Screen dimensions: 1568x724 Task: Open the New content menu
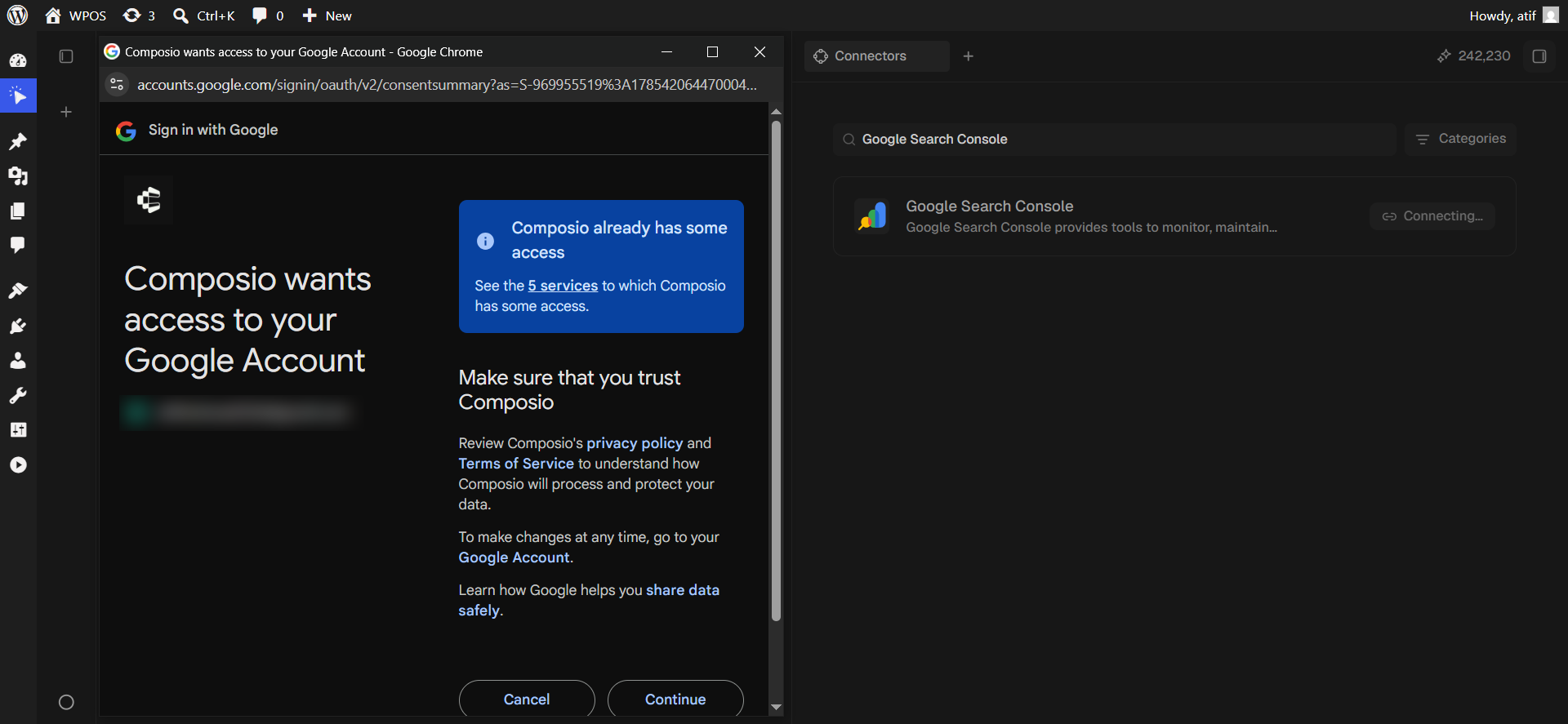point(327,16)
